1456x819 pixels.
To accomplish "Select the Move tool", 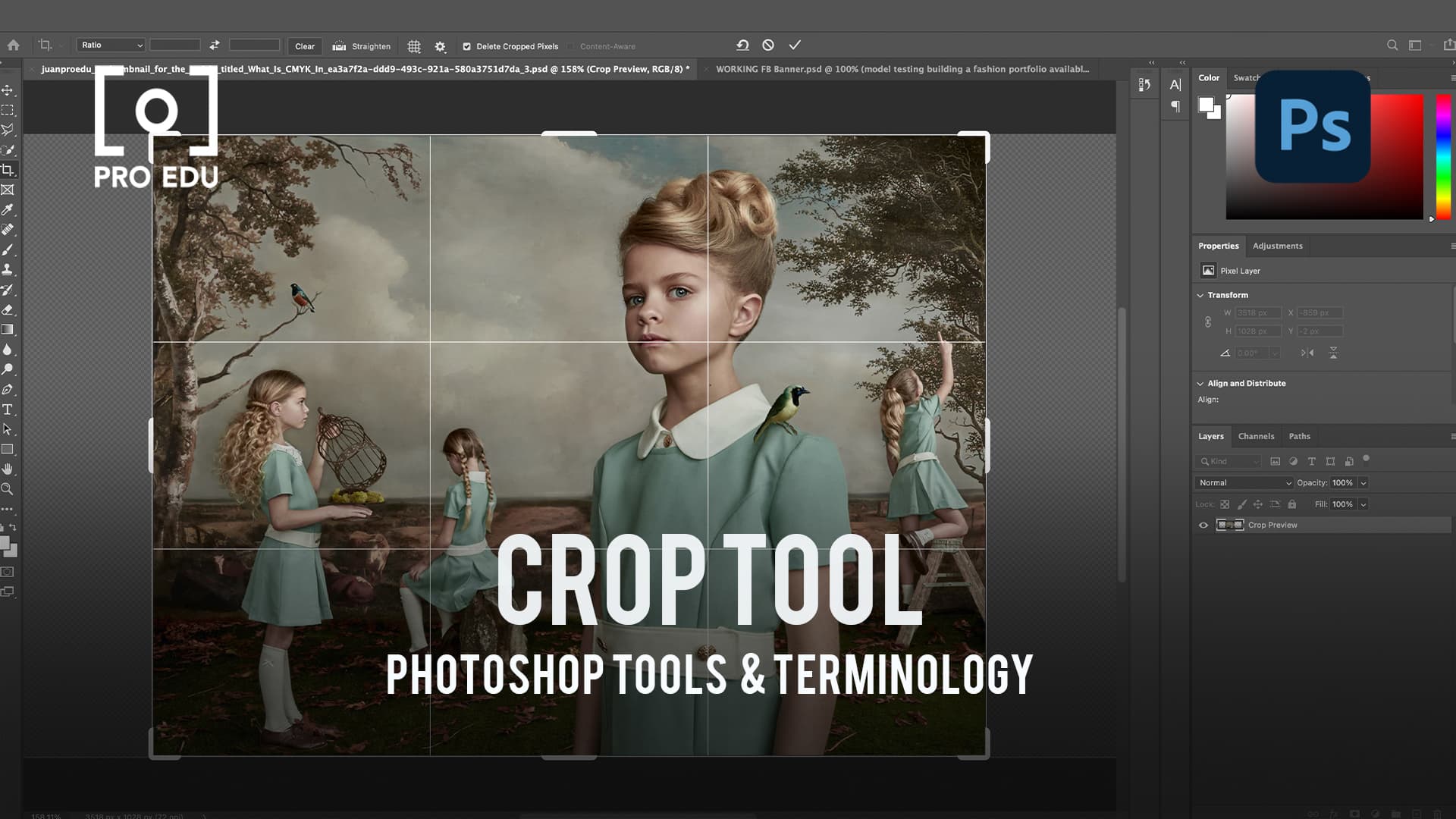I will pyautogui.click(x=8, y=89).
